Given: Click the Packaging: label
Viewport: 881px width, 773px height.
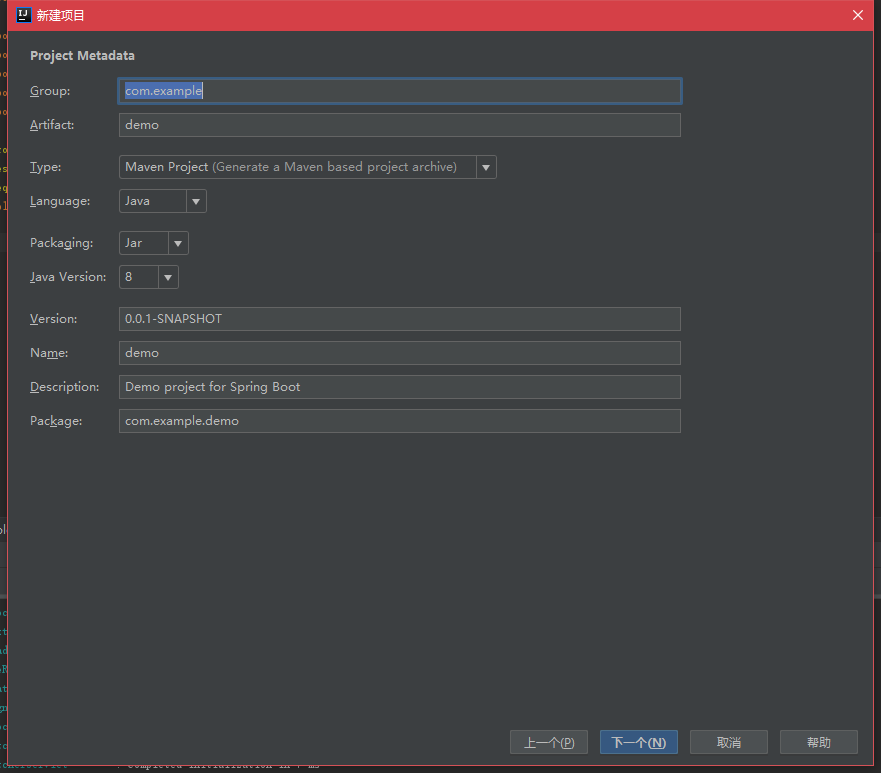Looking at the screenshot, I should coord(61,243).
